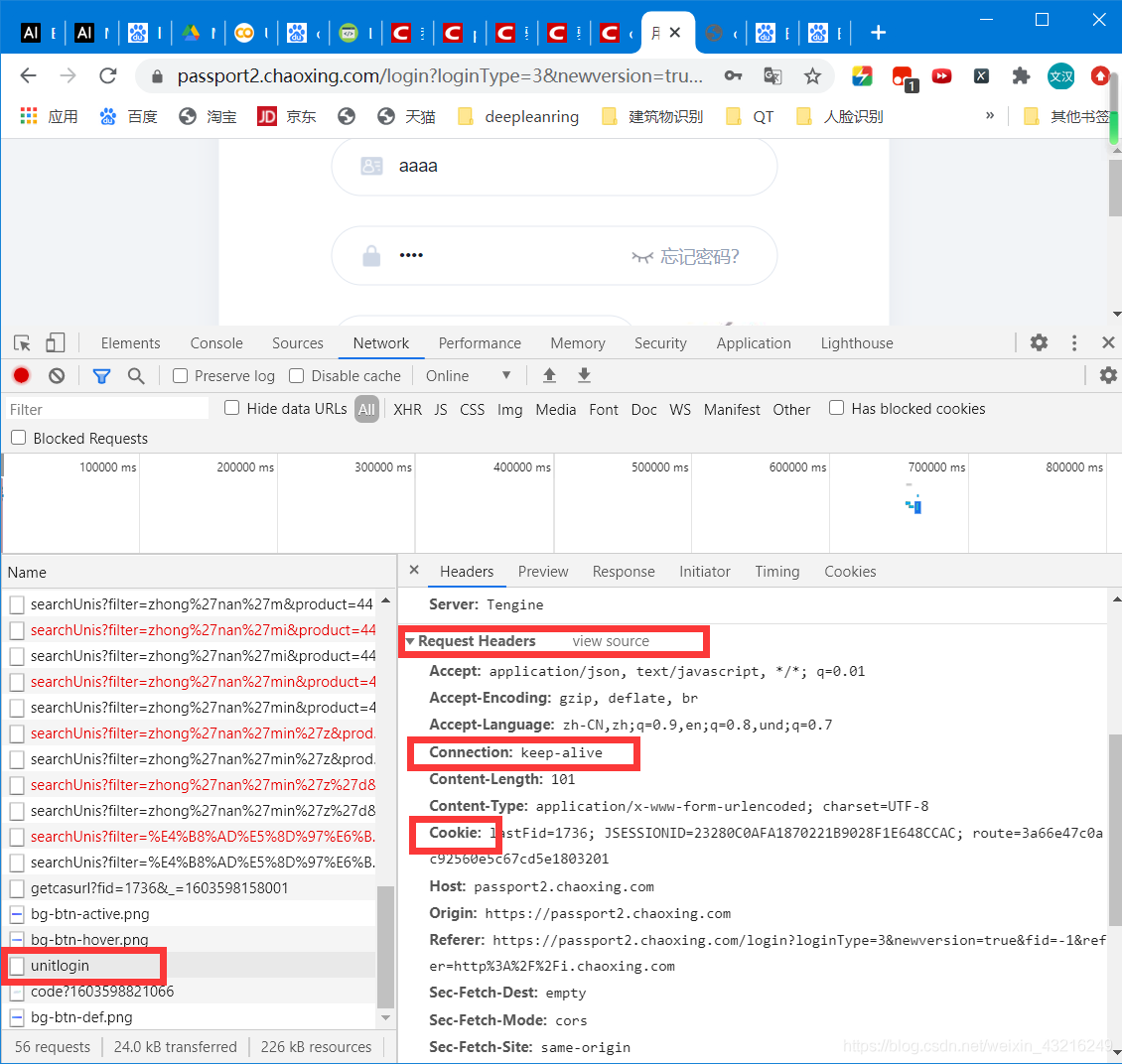The width and height of the screenshot is (1122, 1064).
Task: Export HAR file with download arrow
Action: coord(584,375)
